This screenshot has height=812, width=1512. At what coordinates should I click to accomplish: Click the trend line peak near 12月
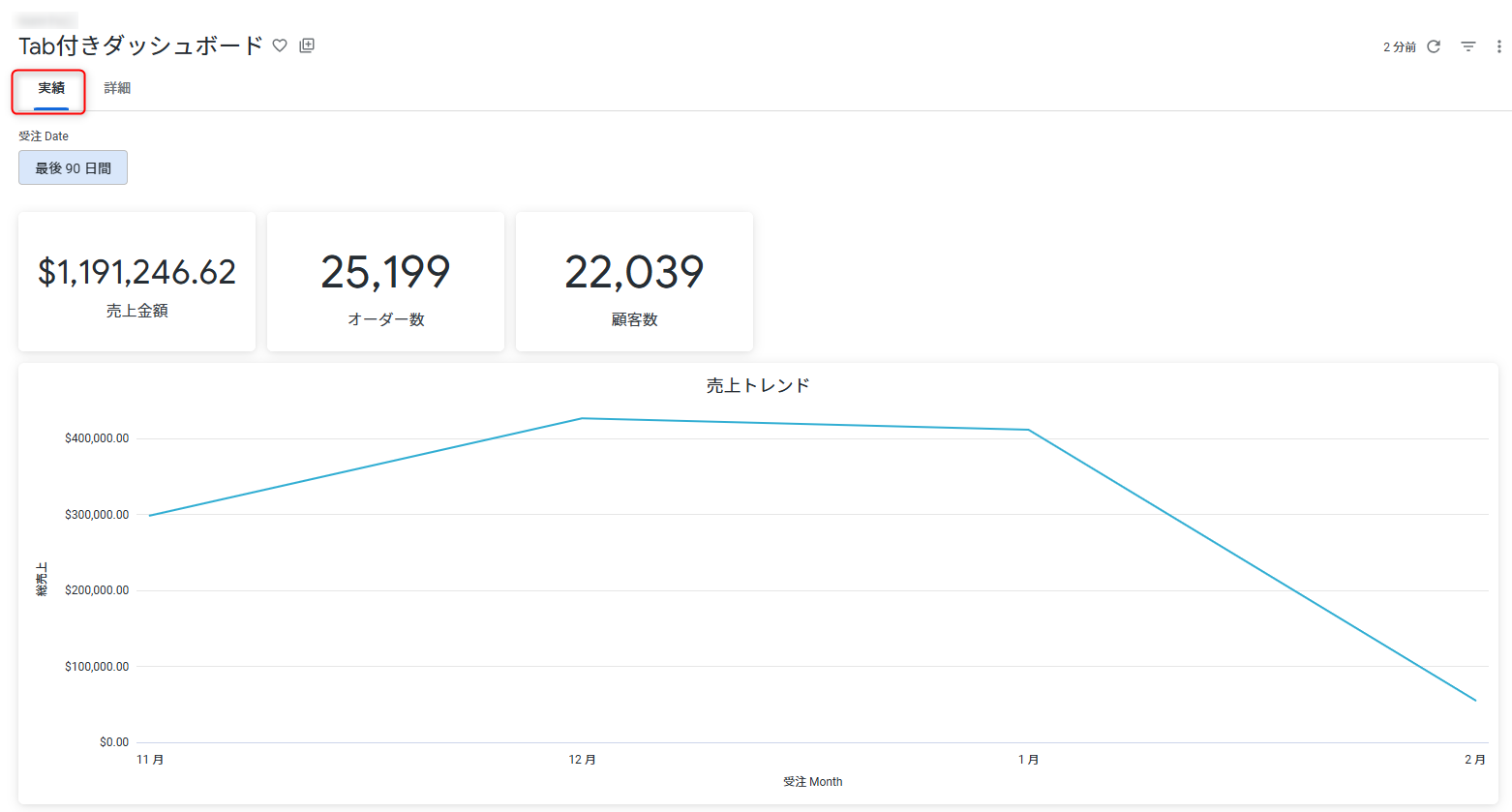(x=582, y=418)
